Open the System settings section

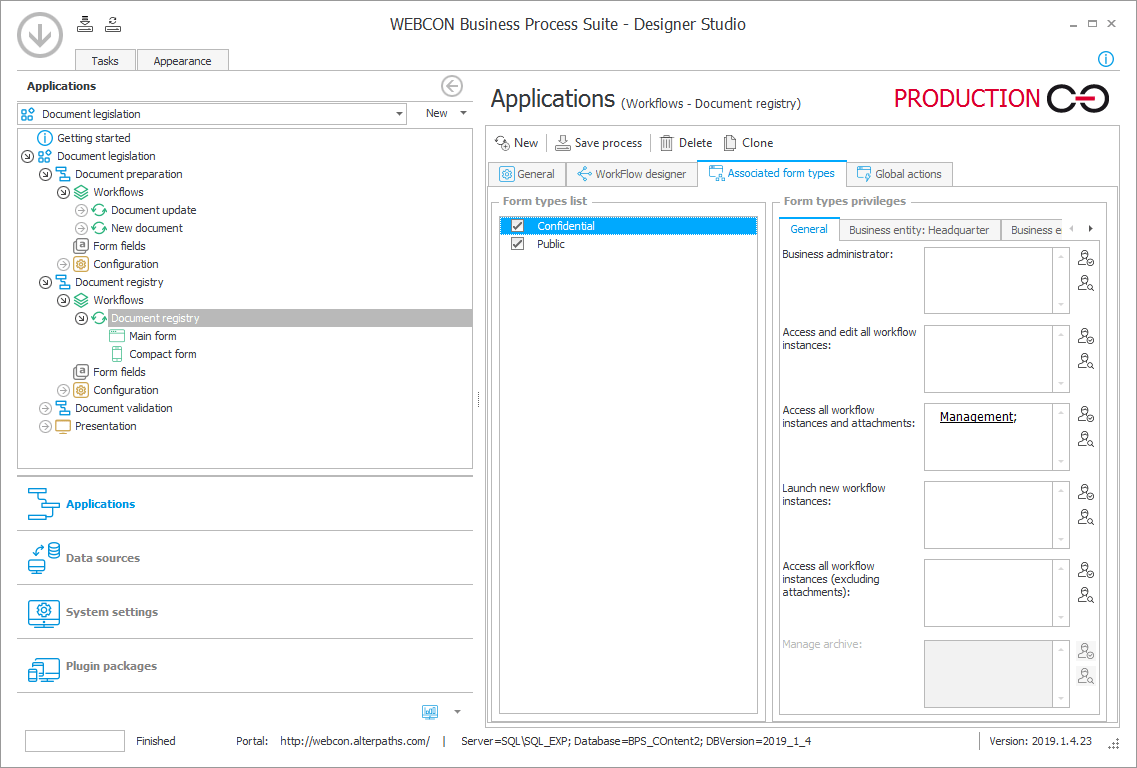pos(244,612)
